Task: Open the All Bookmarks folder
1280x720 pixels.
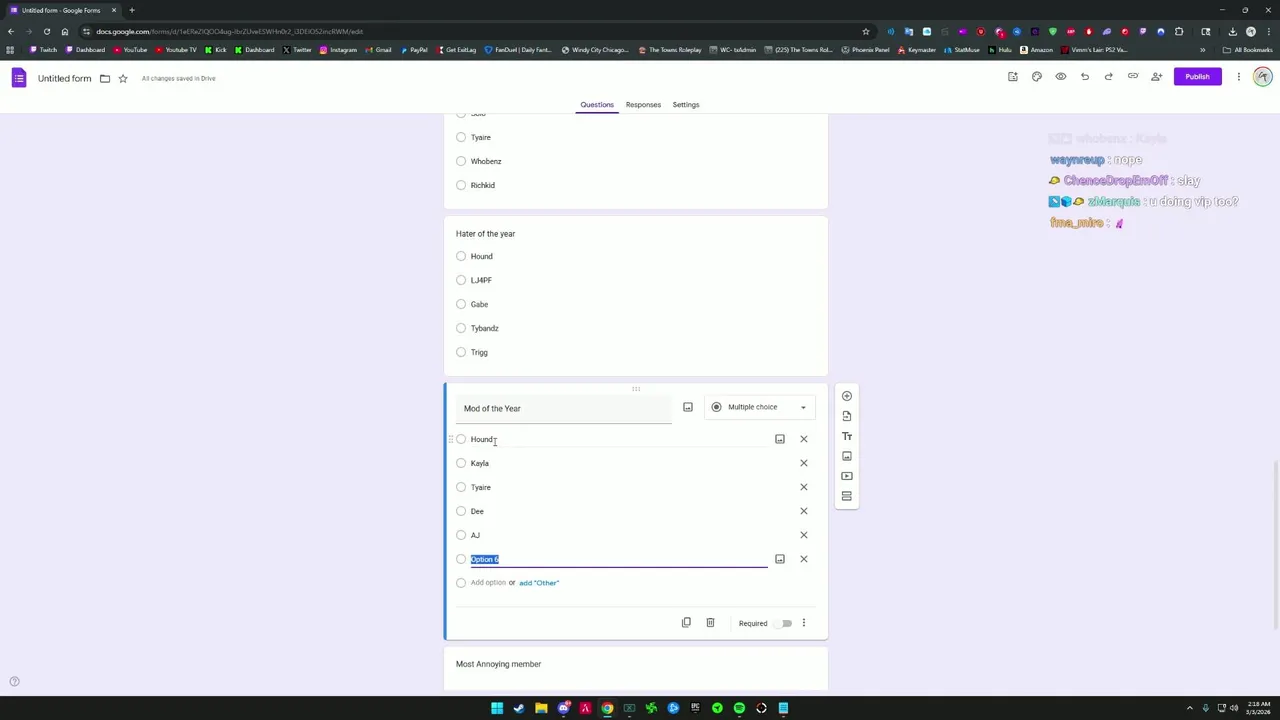Action: point(1248,50)
